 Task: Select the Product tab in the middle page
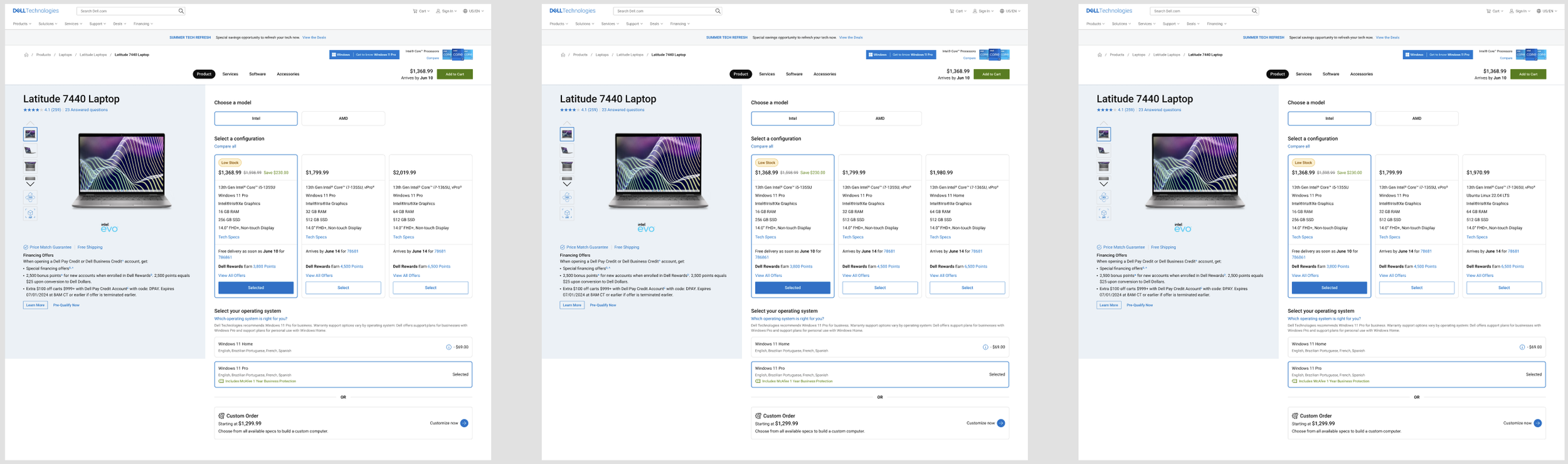(741, 74)
